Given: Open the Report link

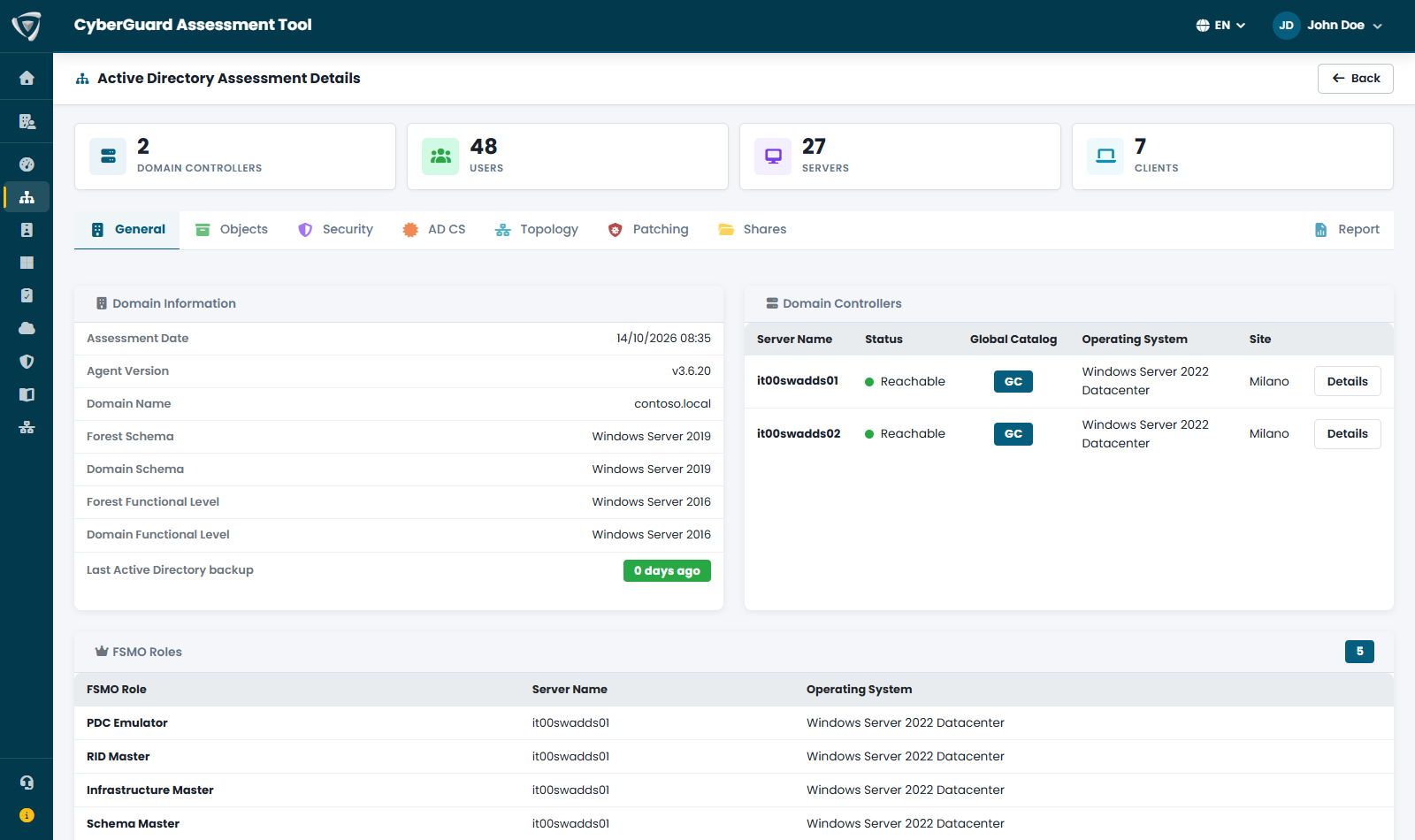Looking at the screenshot, I should coord(1347,230).
